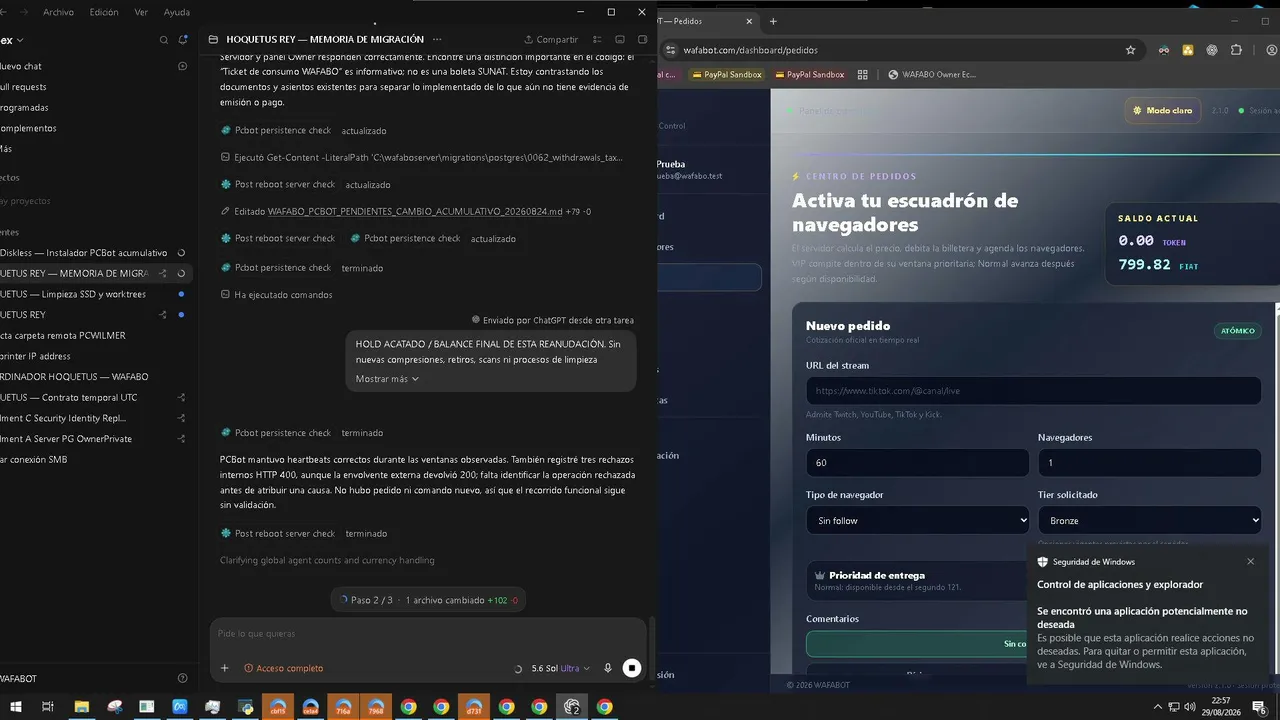The height and width of the screenshot is (720, 1280).
Task: Open bookmark groups grid icon
Action: tap(863, 74)
